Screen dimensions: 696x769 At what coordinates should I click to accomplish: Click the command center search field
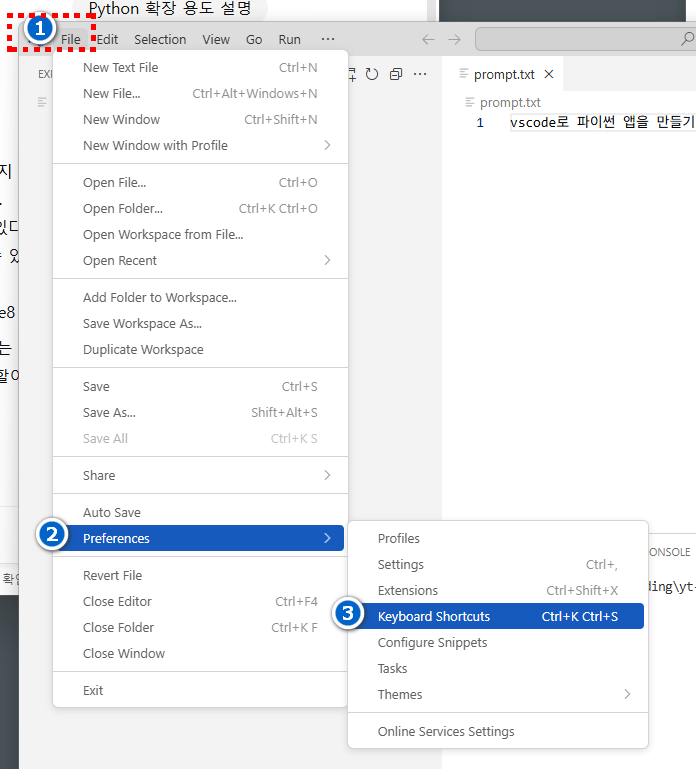click(580, 39)
